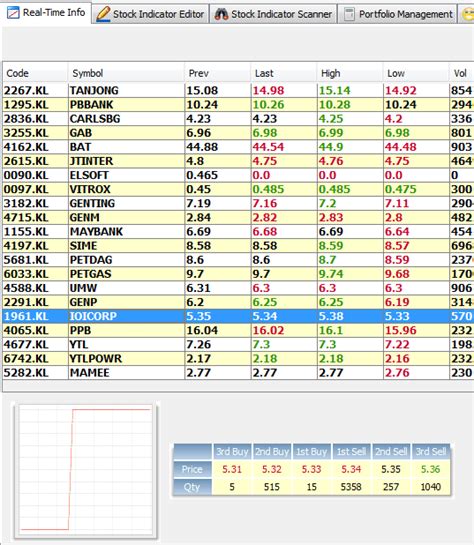474x545 pixels.
Task: Click the 5282.KL code cell
Action: point(35,373)
